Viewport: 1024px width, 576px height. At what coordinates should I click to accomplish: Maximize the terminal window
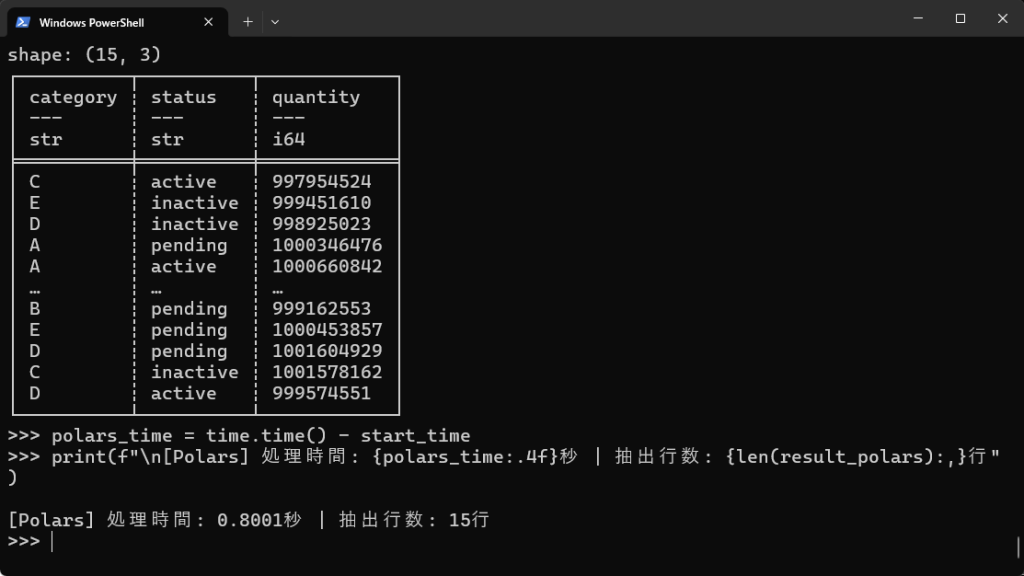[x=960, y=18]
